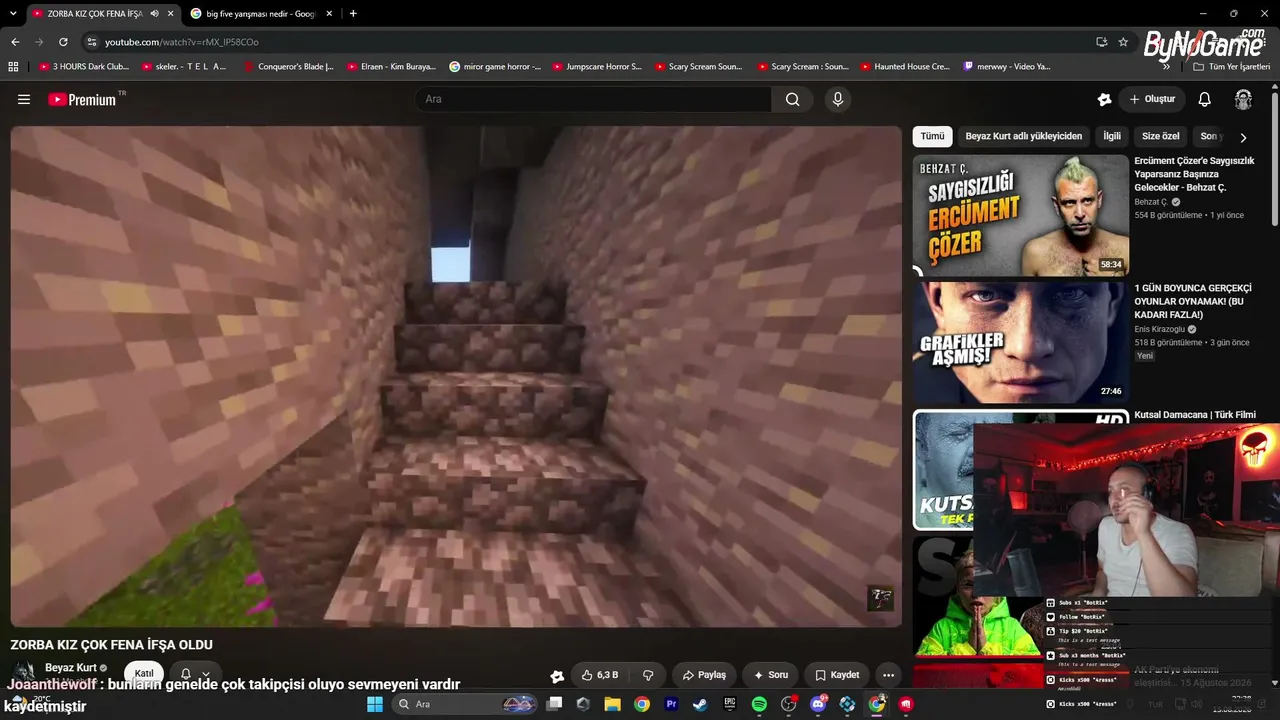Open the Ercüment Çözer video thumbnail
This screenshot has width=1280, height=720.
point(1021,215)
